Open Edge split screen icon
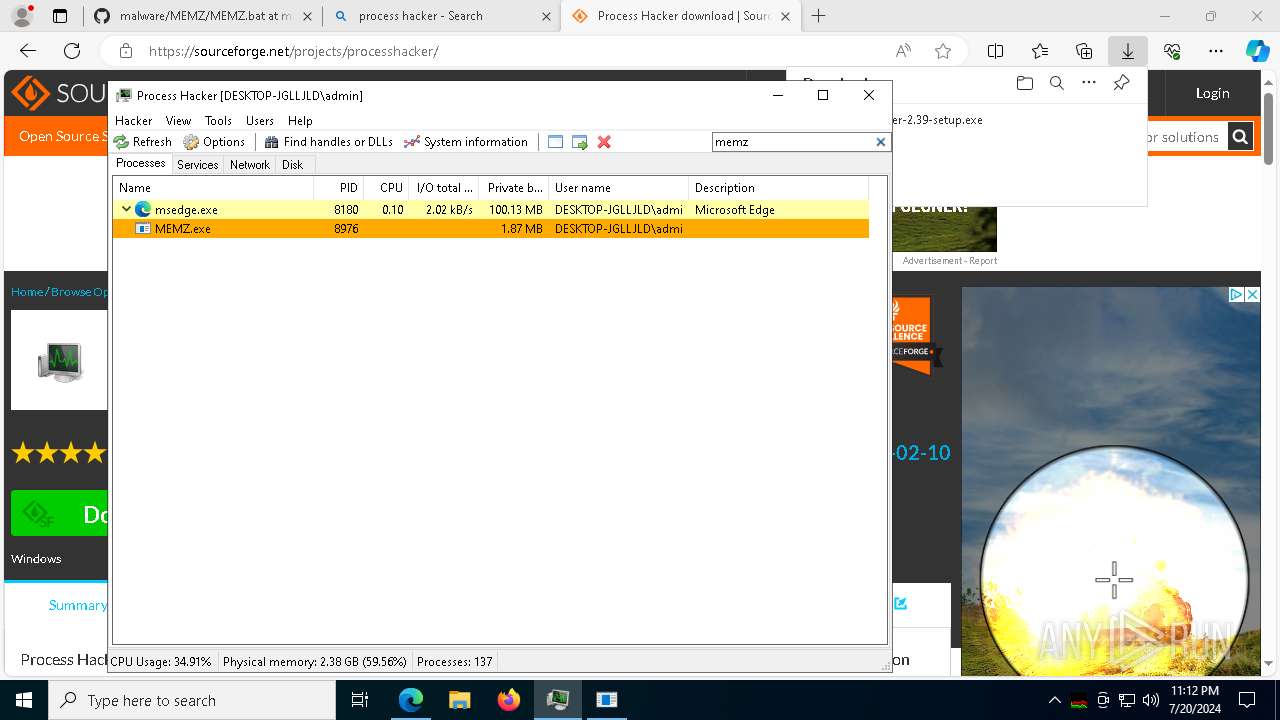Screen dimensions: 1280x720 tap(995, 51)
